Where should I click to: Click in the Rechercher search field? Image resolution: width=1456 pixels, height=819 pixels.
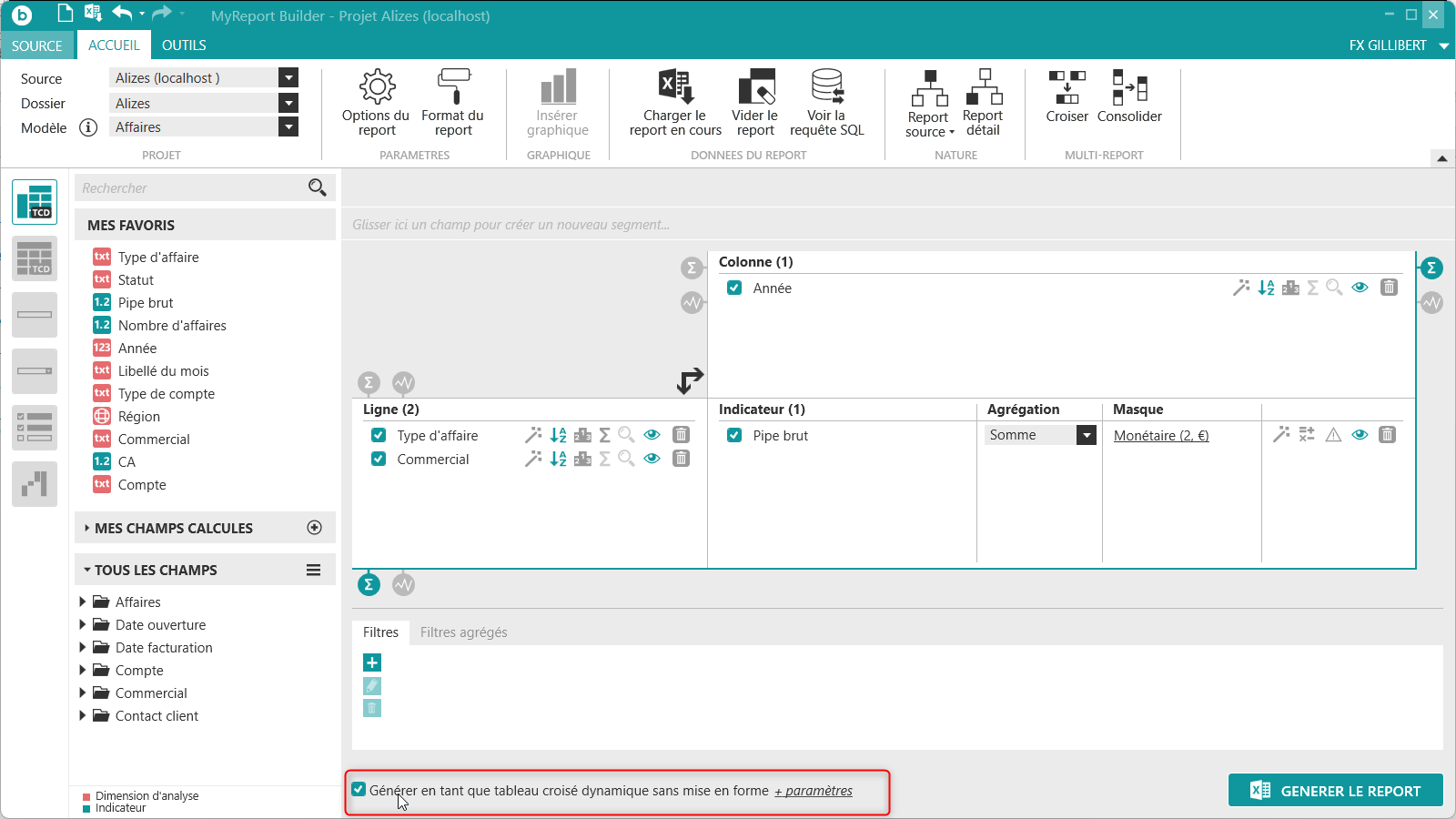point(191,188)
